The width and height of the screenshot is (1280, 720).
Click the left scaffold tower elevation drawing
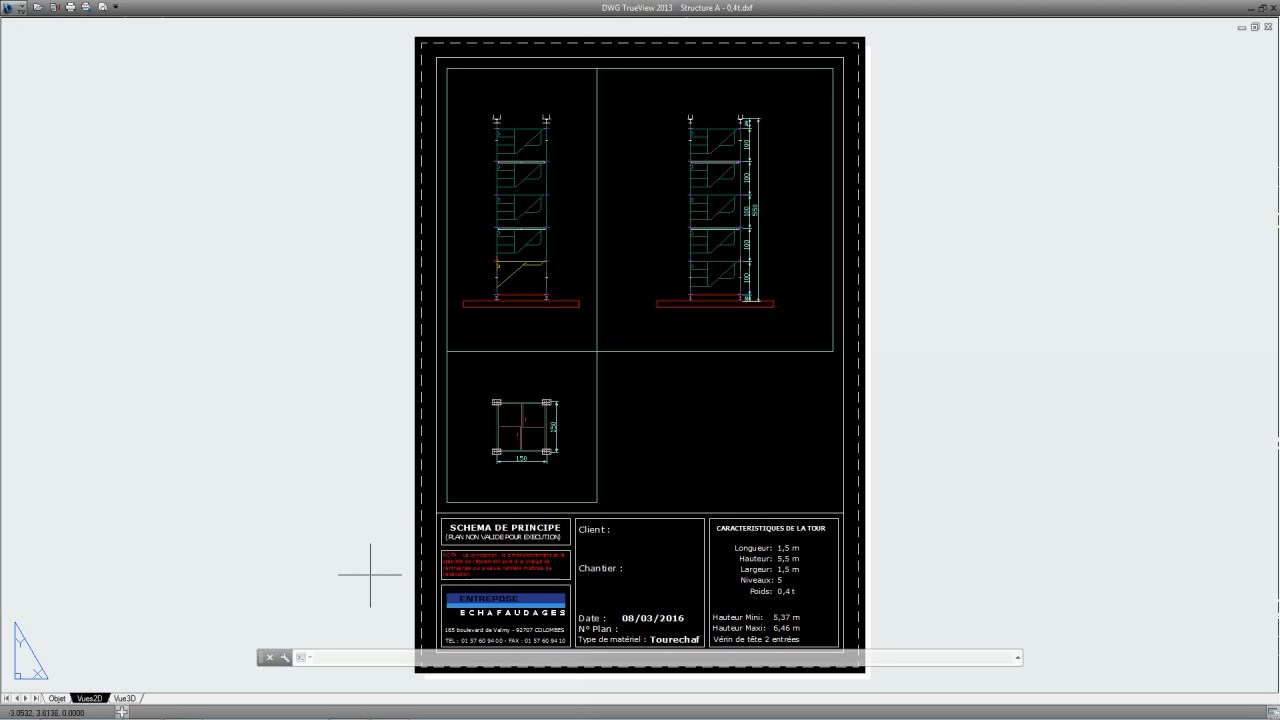[521, 210]
